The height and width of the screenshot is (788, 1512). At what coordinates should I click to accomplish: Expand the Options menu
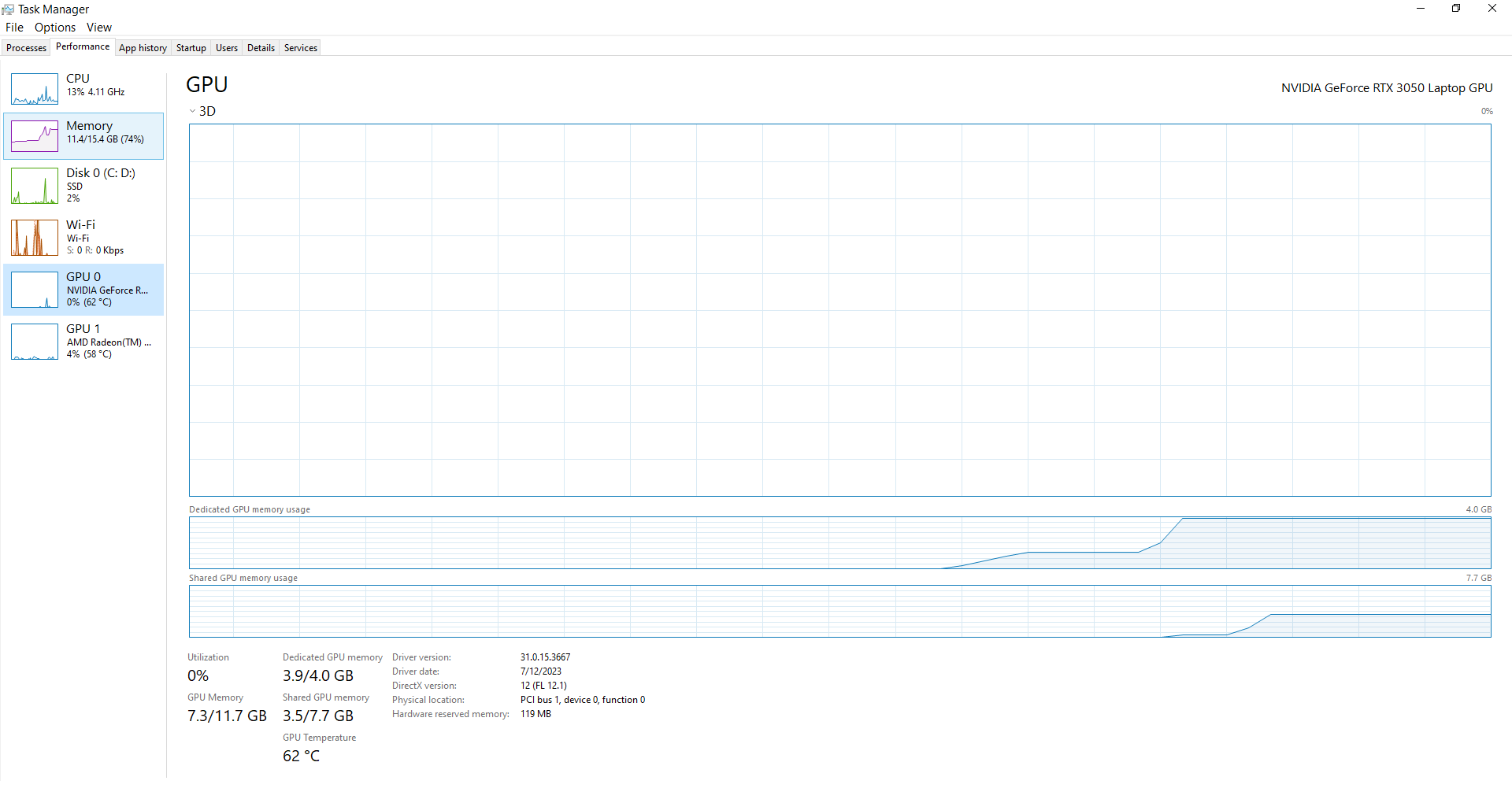pyautogui.click(x=54, y=27)
